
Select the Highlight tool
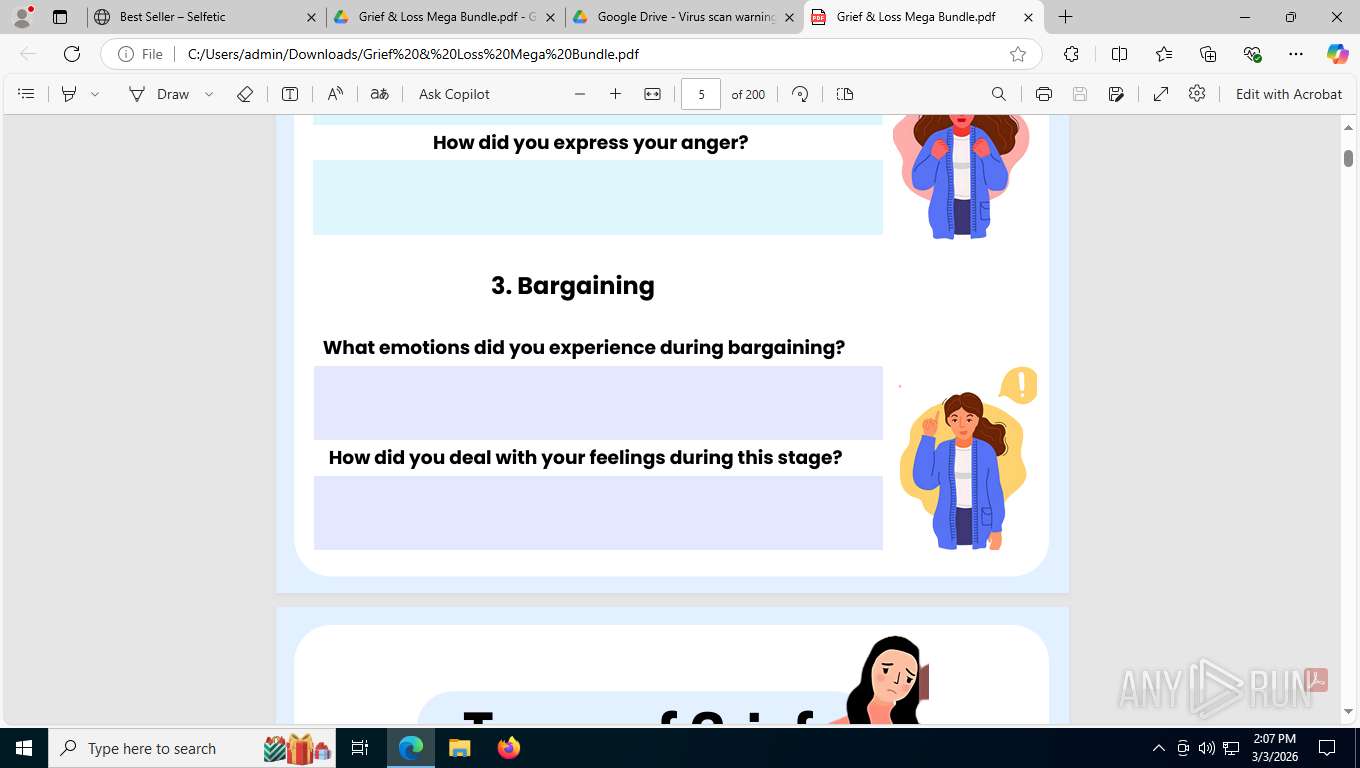point(69,94)
